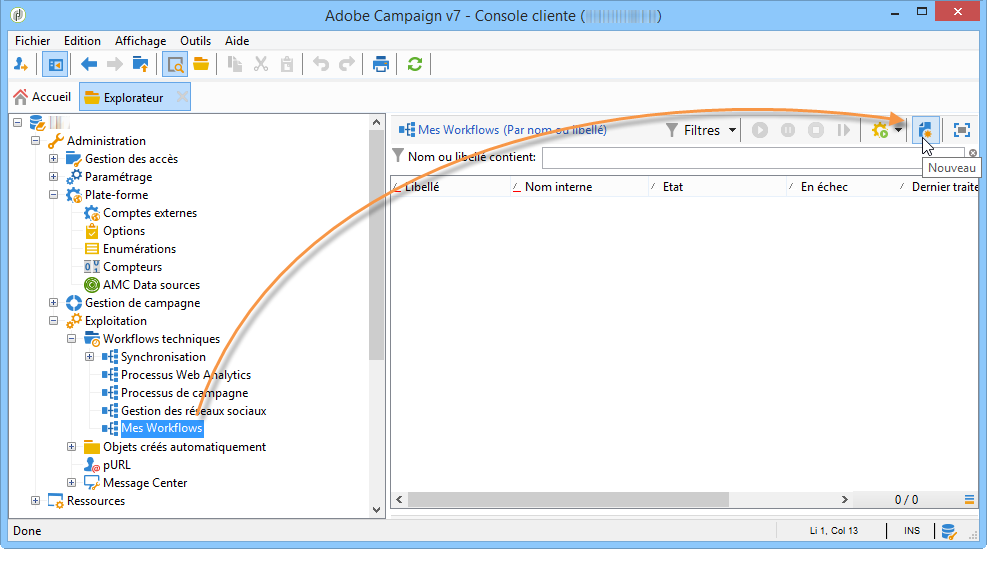
Task: Expand the Message Center node
Action: pyautogui.click(x=71, y=483)
